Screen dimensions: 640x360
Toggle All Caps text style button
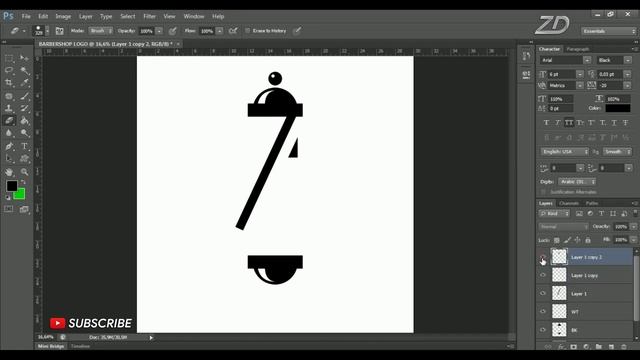[x=569, y=122]
